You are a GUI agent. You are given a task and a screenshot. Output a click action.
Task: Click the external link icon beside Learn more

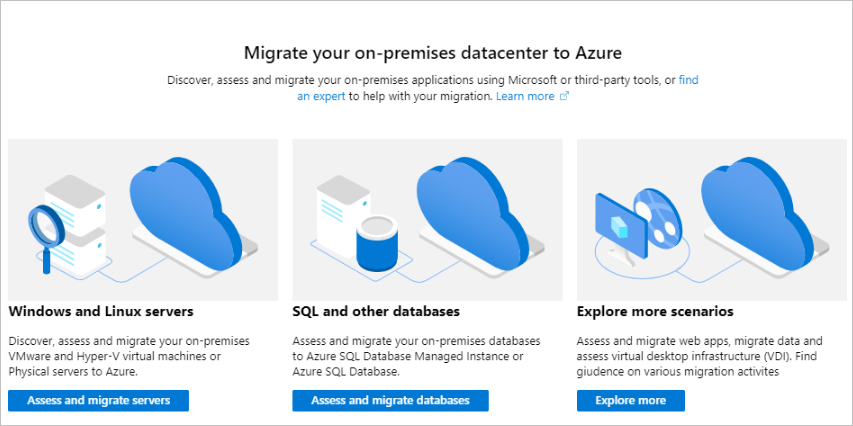click(x=564, y=96)
